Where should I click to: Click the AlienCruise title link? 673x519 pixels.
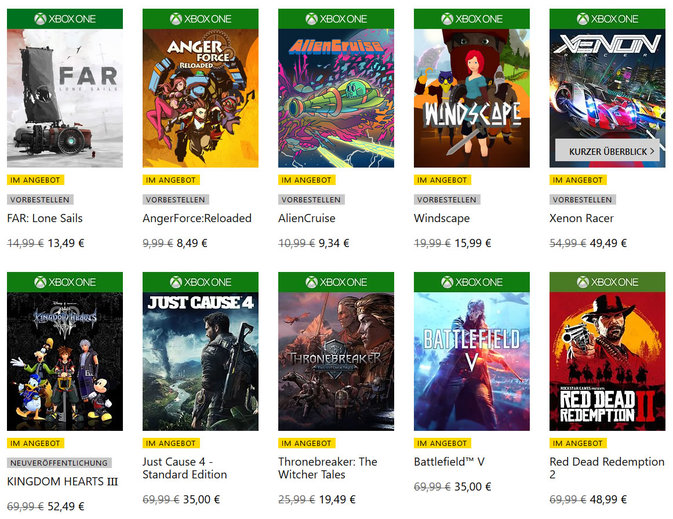coord(307,218)
